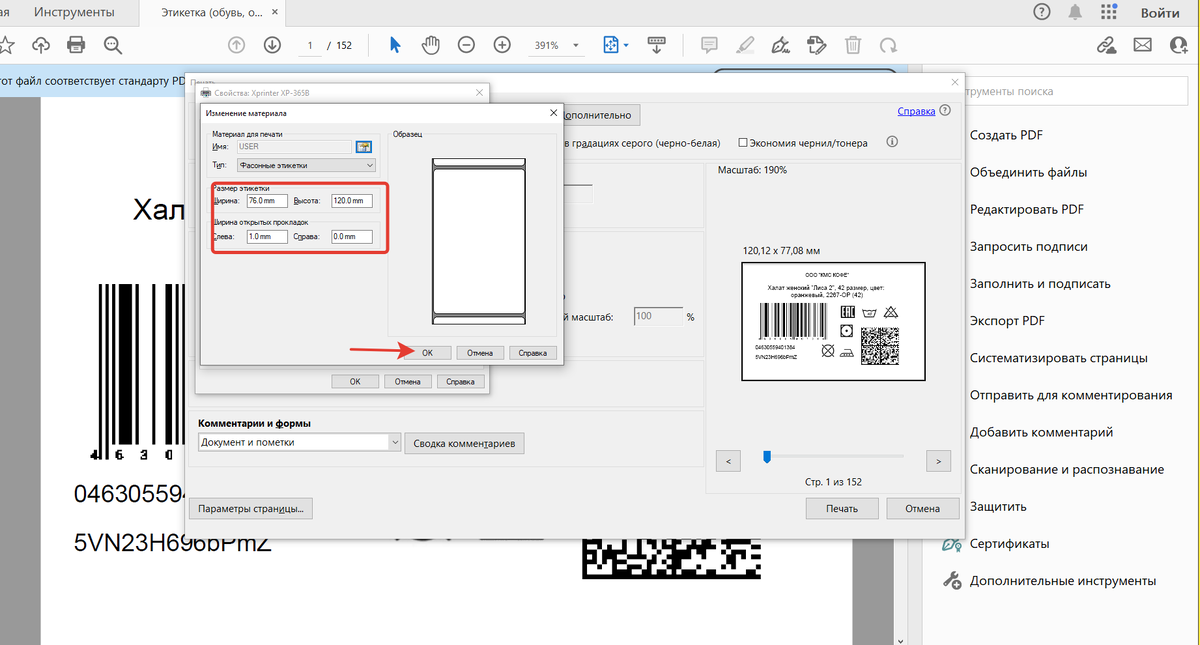Open the zoom level 391% dropdown
Viewport: 1200px width, 645px height.
[x=575, y=44]
